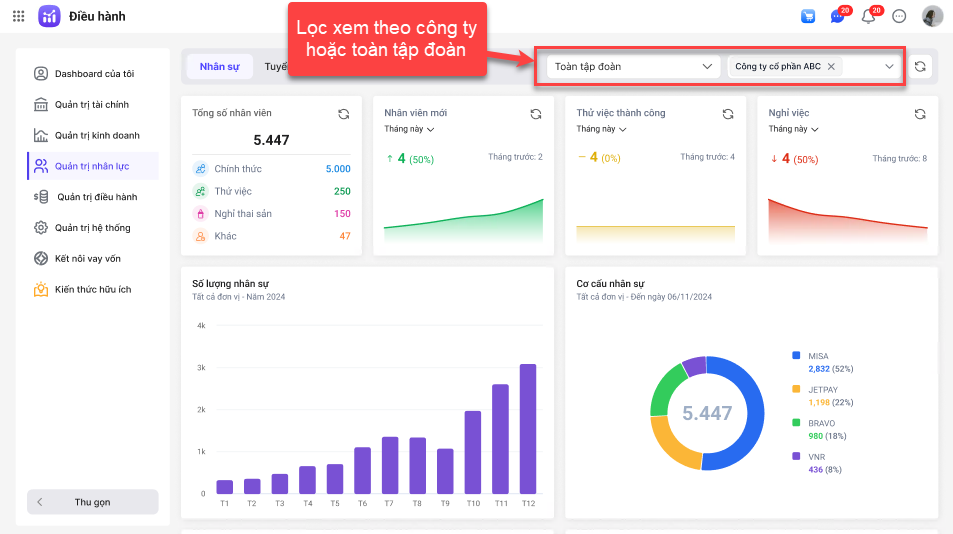Click the 1,198 (22%) JETPAY value

point(831,402)
